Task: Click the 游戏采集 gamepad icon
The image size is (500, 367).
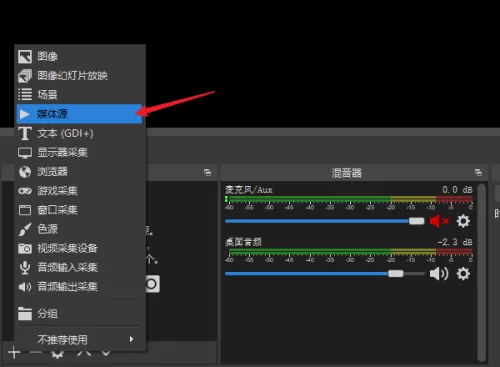Action: (x=25, y=191)
